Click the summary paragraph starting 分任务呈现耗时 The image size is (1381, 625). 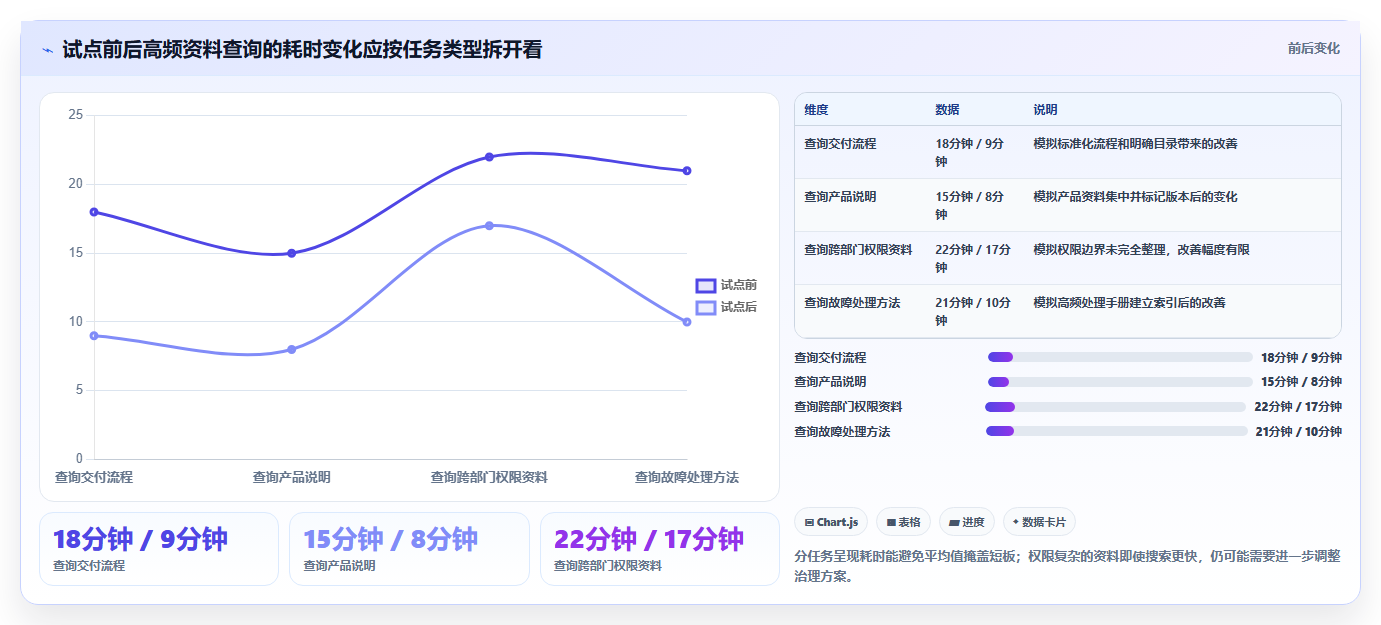point(1067,566)
